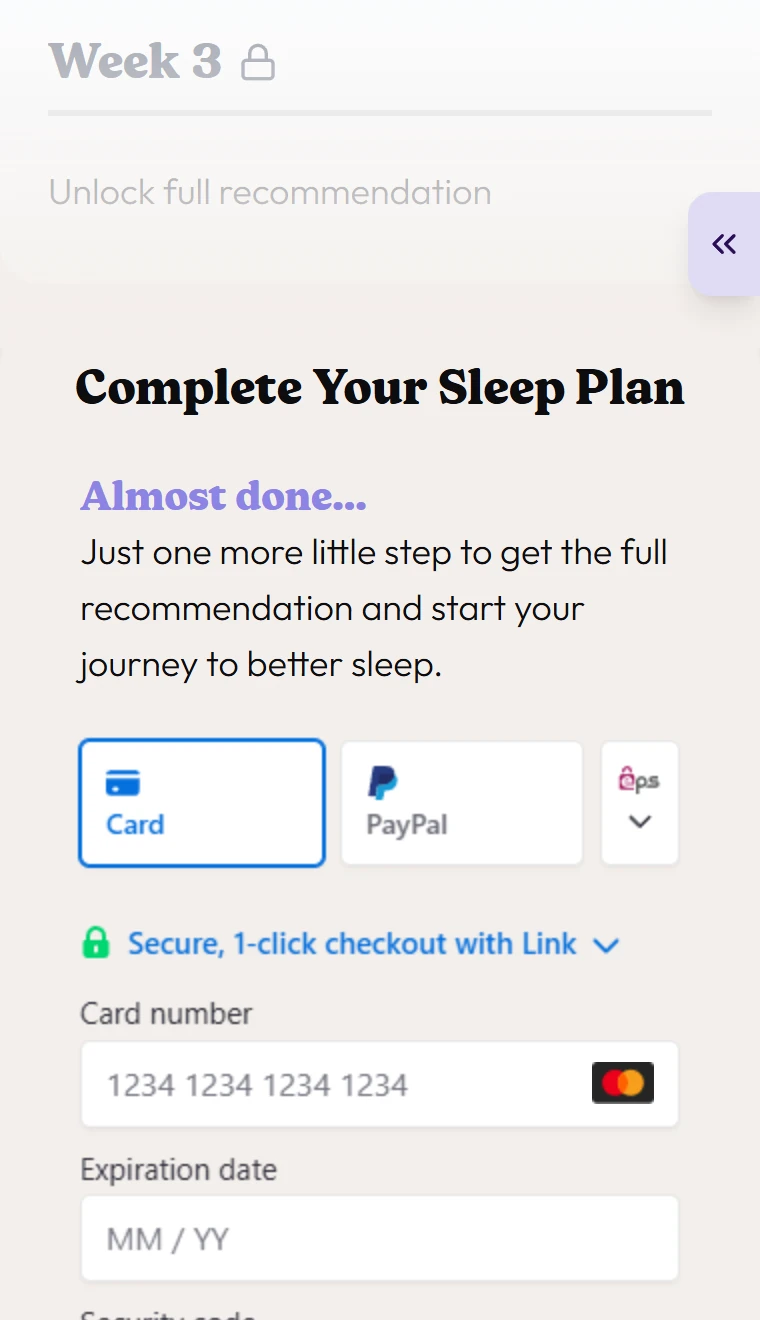Click Unlock full recommendation
The width and height of the screenshot is (760, 1320).
click(270, 192)
